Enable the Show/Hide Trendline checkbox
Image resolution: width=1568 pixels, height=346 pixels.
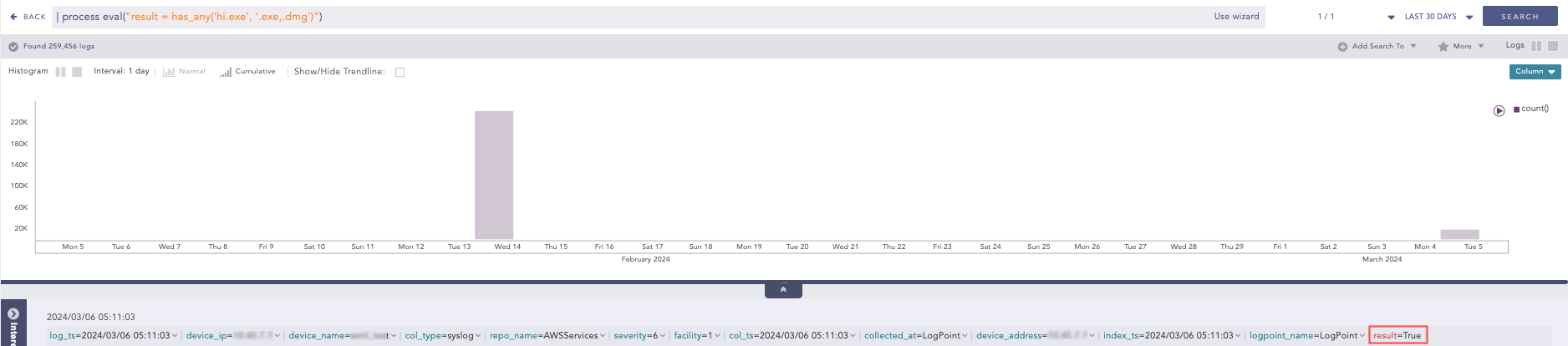point(400,72)
